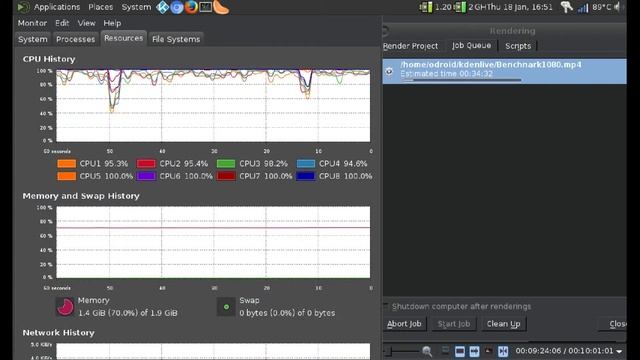
Task: Open the Monitor menu
Action: click(32, 23)
